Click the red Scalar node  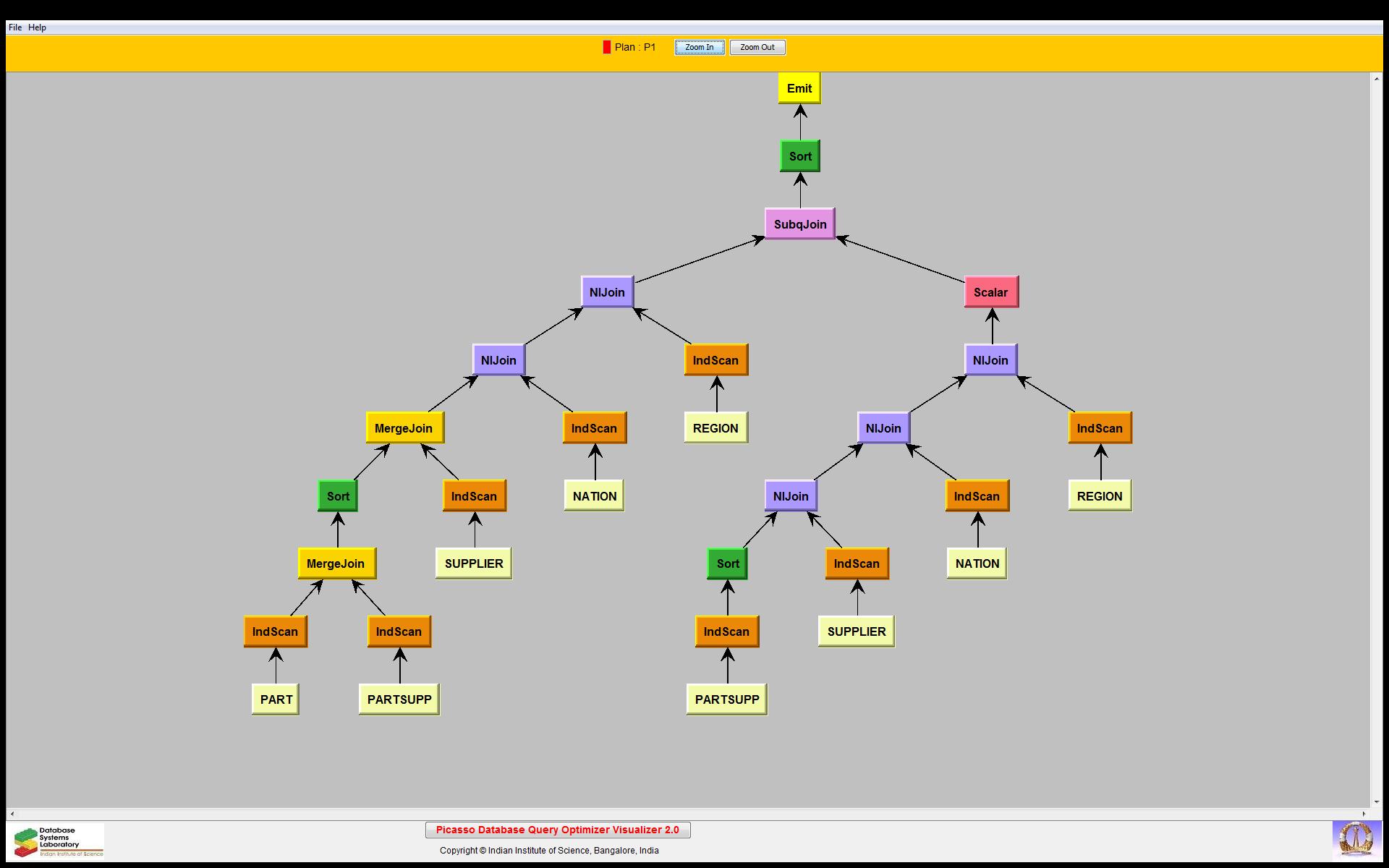pos(990,292)
